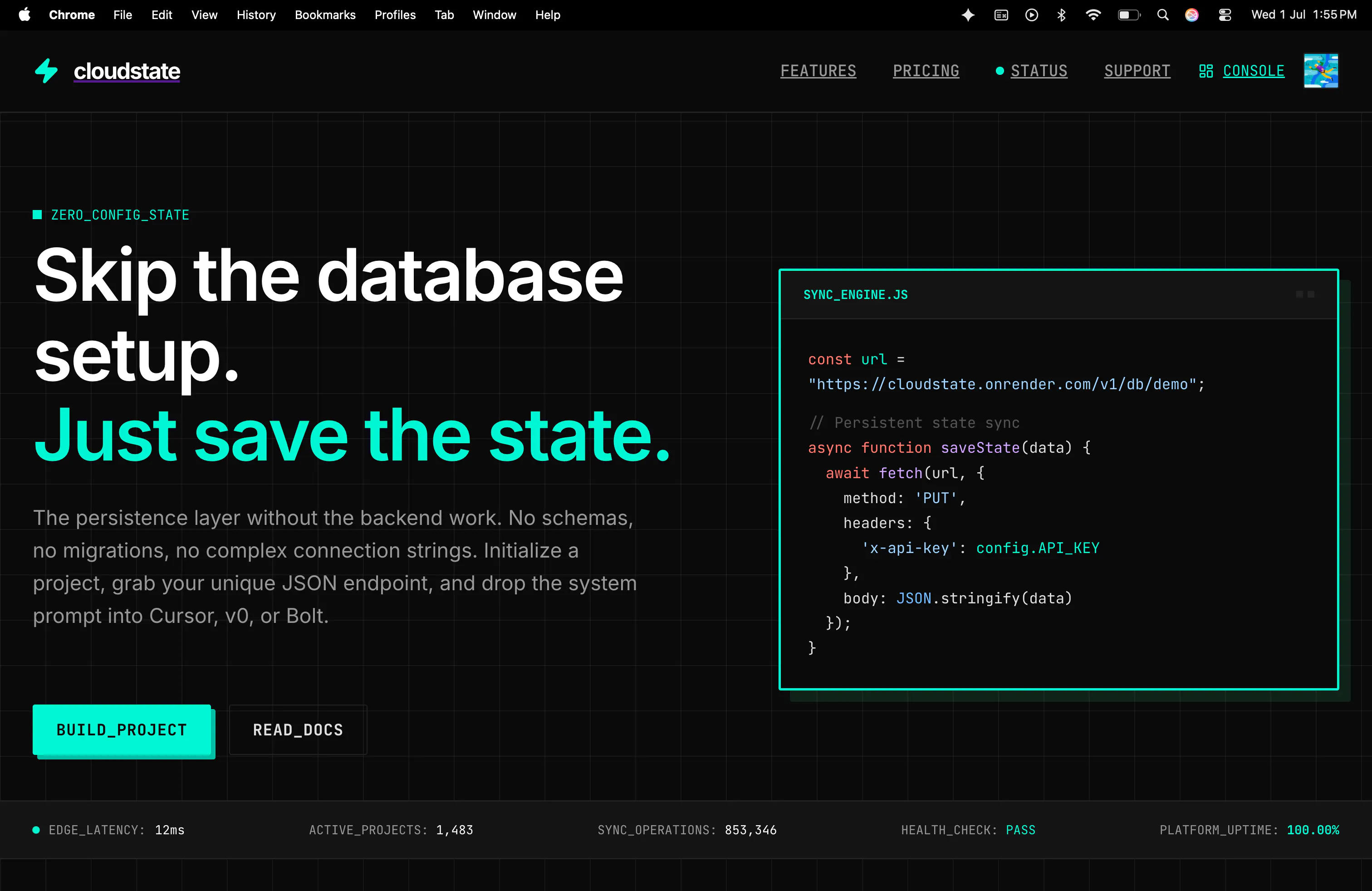
Task: Open the Edit menu
Action: click(x=162, y=15)
